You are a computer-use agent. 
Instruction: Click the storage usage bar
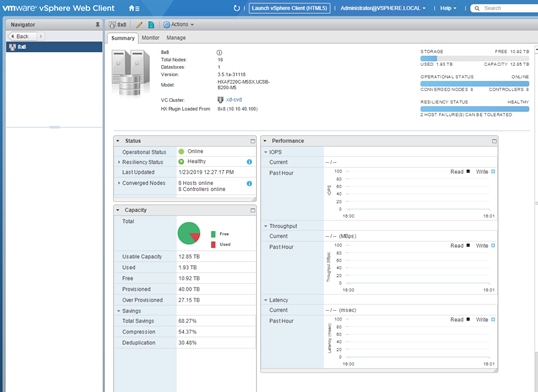point(475,58)
